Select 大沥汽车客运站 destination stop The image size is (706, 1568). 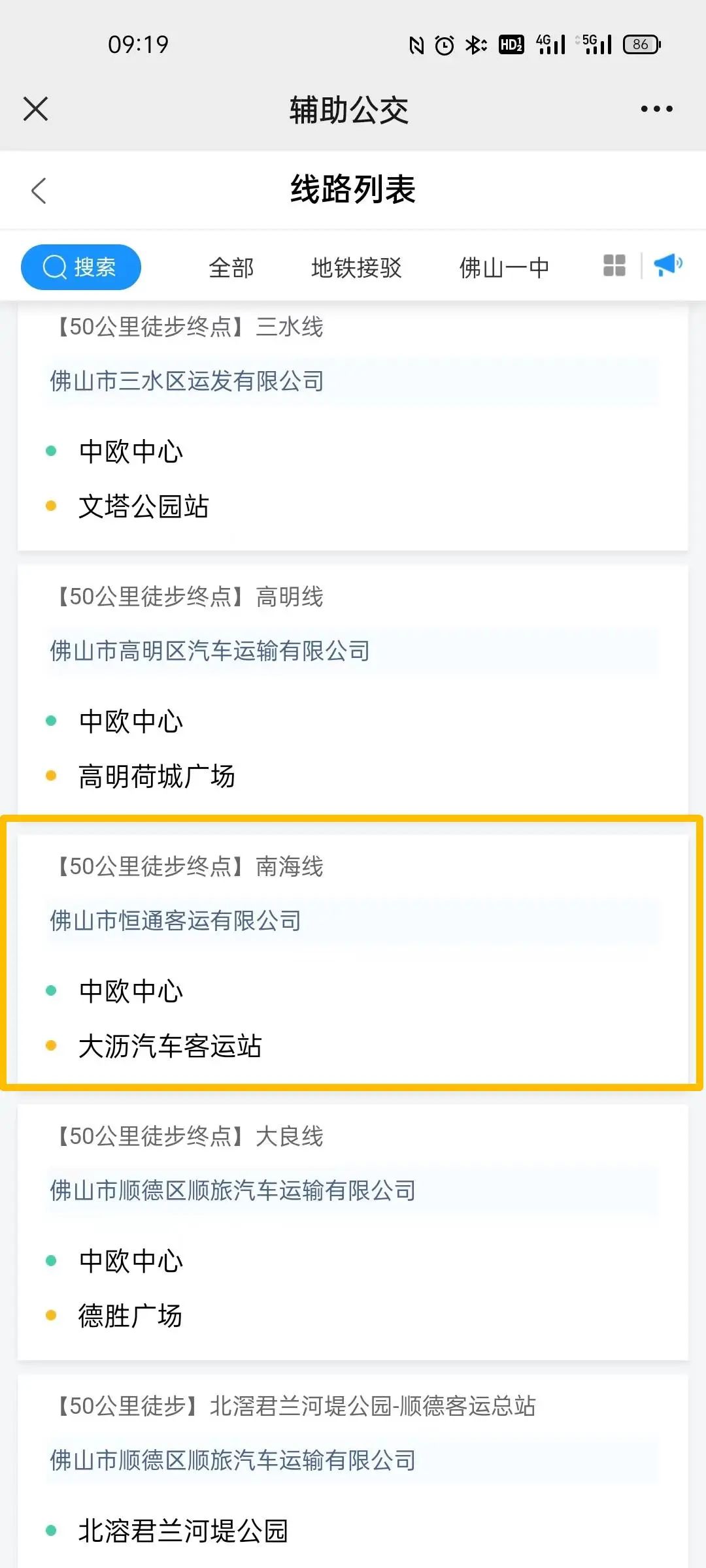170,1046
